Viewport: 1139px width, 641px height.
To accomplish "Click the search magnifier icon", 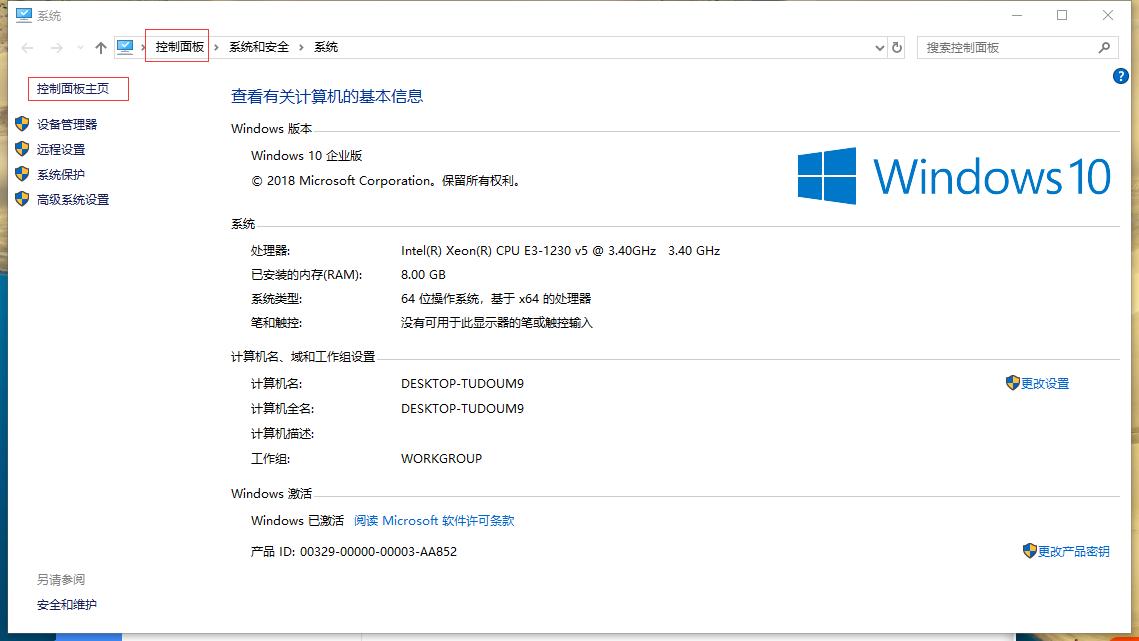I will click(x=1103, y=47).
